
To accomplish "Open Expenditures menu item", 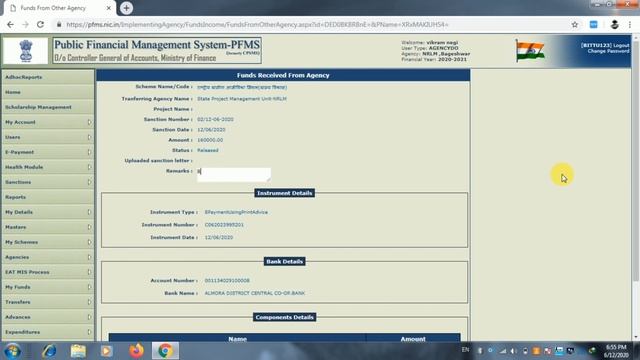I will point(48,332).
